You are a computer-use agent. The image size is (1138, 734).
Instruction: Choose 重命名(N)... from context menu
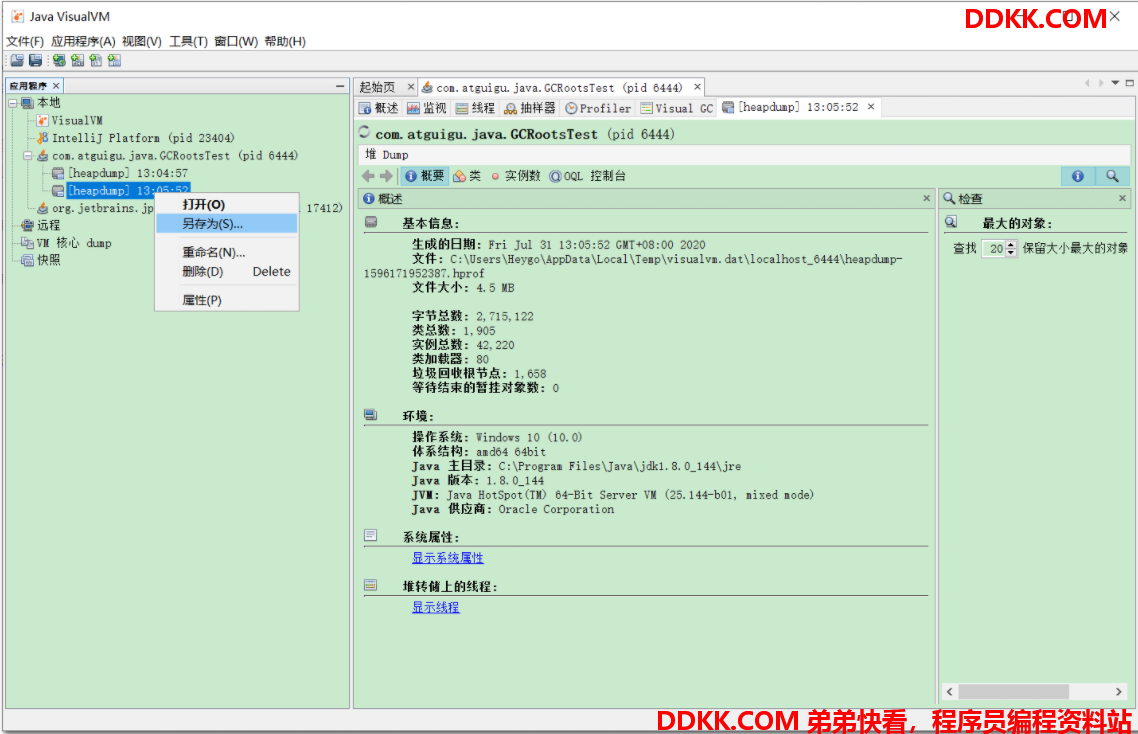[226, 252]
